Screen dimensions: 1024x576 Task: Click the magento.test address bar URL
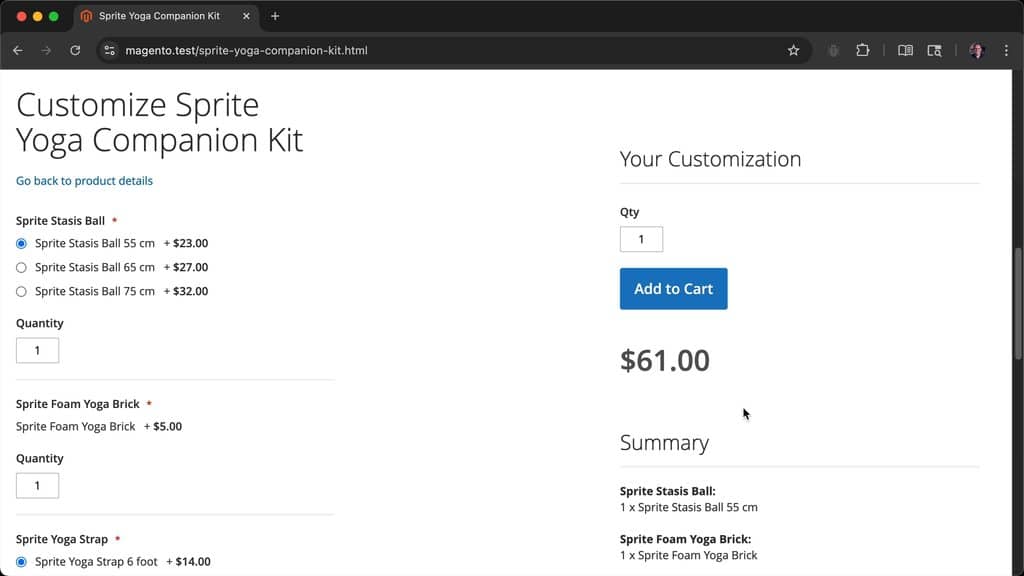click(246, 50)
